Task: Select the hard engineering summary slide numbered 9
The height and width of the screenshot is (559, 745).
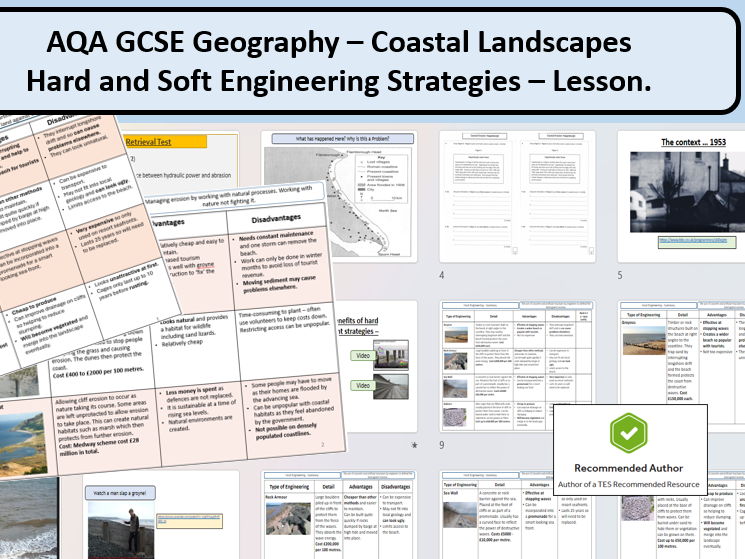Action: point(517,366)
